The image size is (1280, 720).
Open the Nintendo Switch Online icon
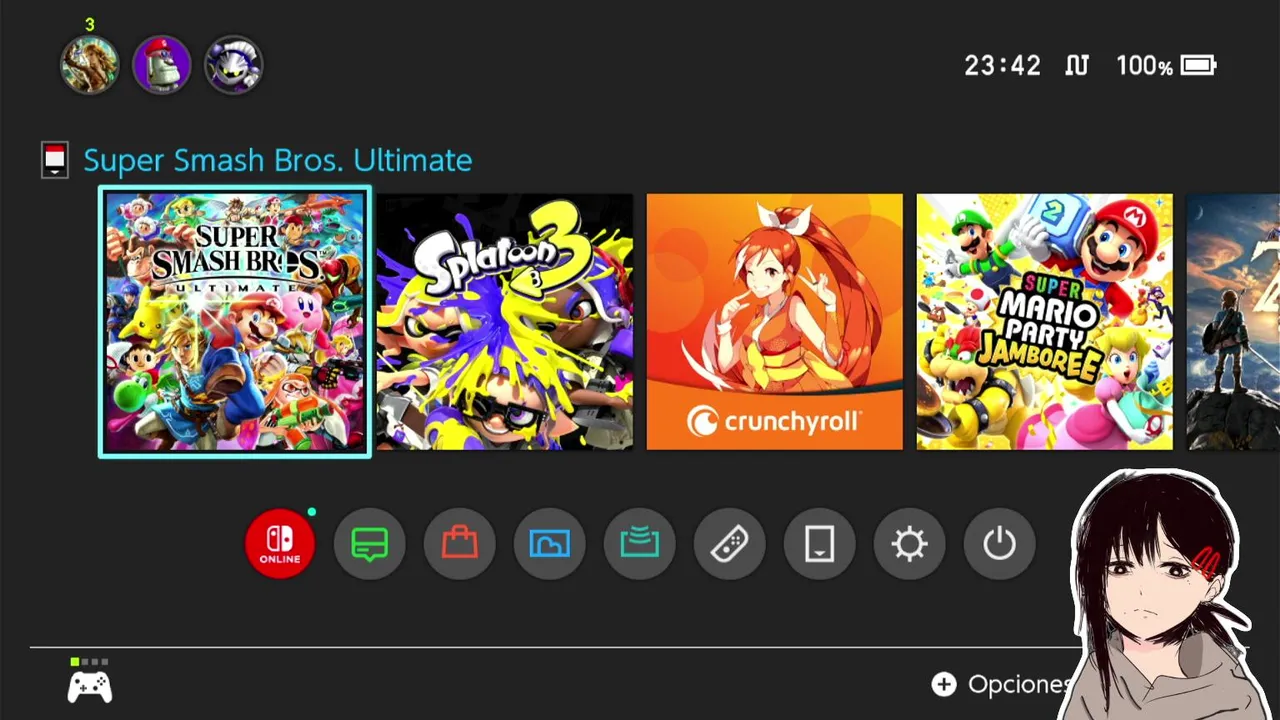280,544
